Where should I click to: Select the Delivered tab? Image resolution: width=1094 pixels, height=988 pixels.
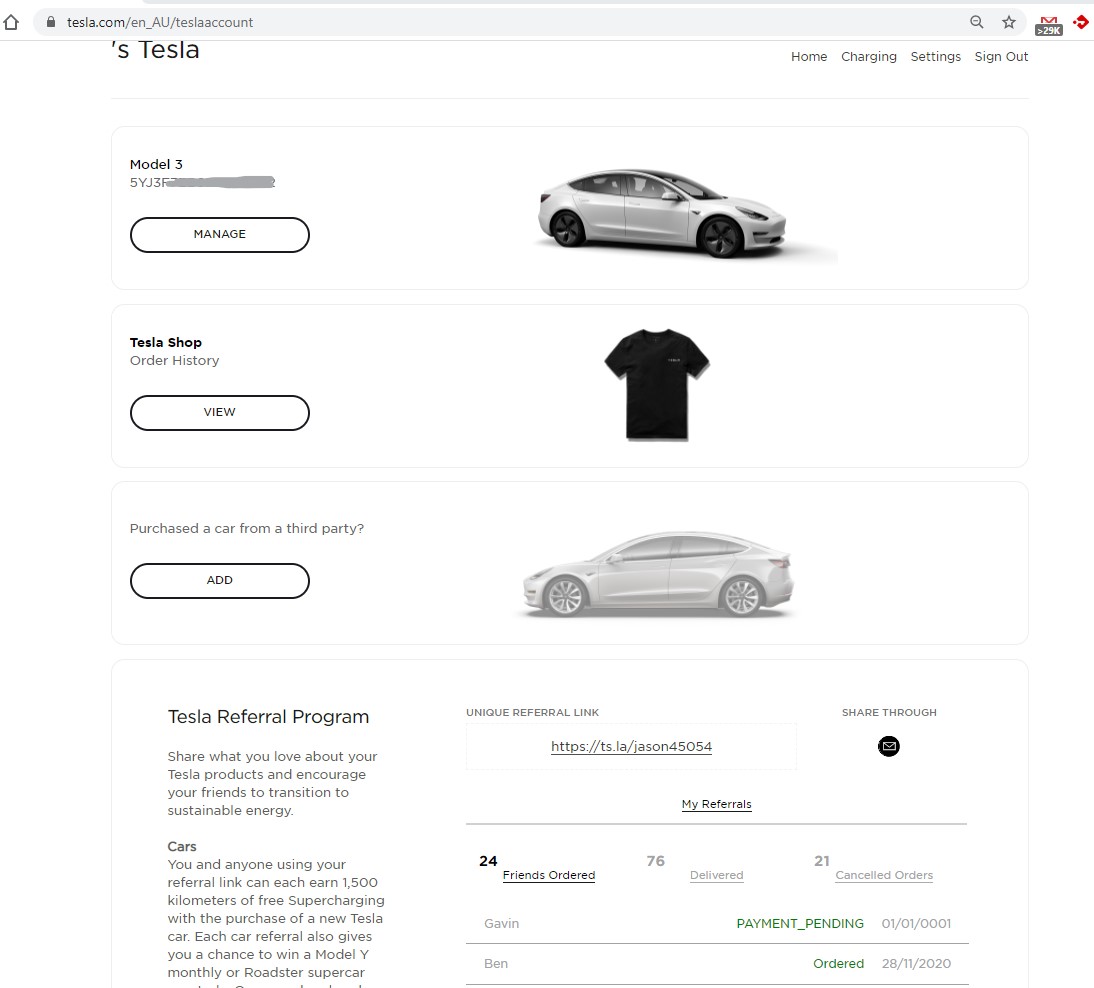point(717,875)
